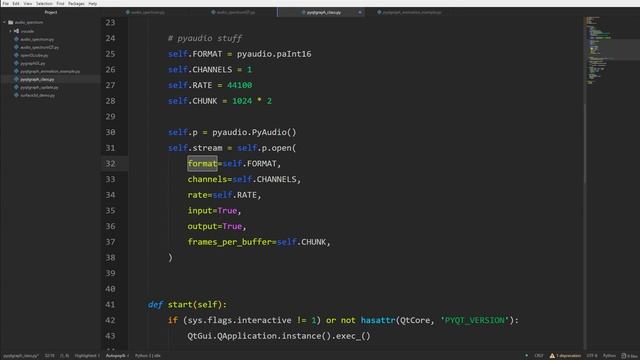Open the CRLF line ending selector
This screenshot has height=360, width=640.
(x=539, y=356)
